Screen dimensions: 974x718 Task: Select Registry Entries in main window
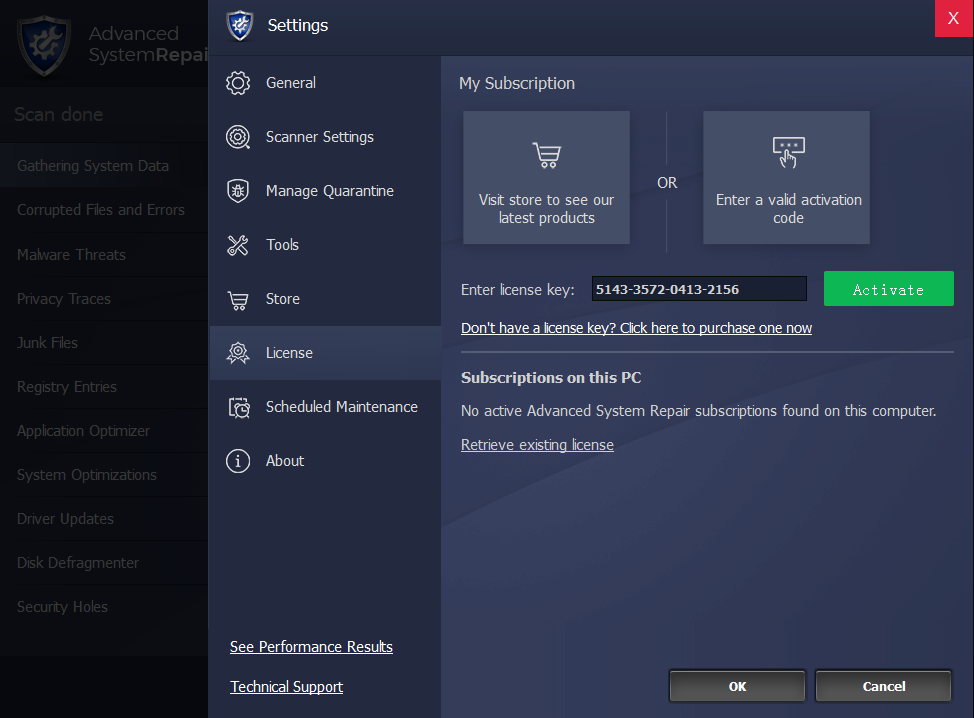click(x=104, y=387)
